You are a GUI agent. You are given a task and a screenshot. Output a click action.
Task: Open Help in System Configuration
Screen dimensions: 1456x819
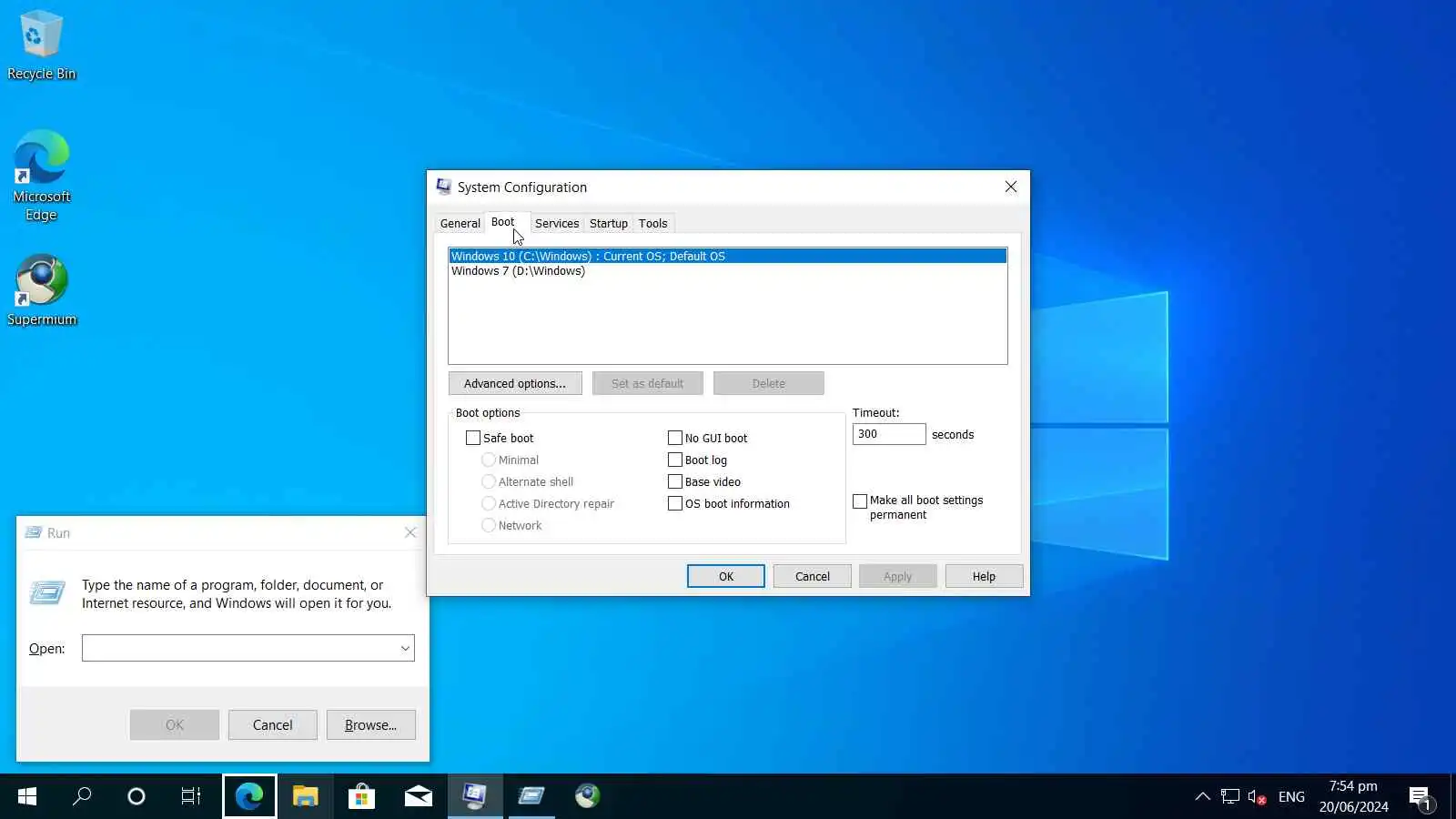[984, 576]
